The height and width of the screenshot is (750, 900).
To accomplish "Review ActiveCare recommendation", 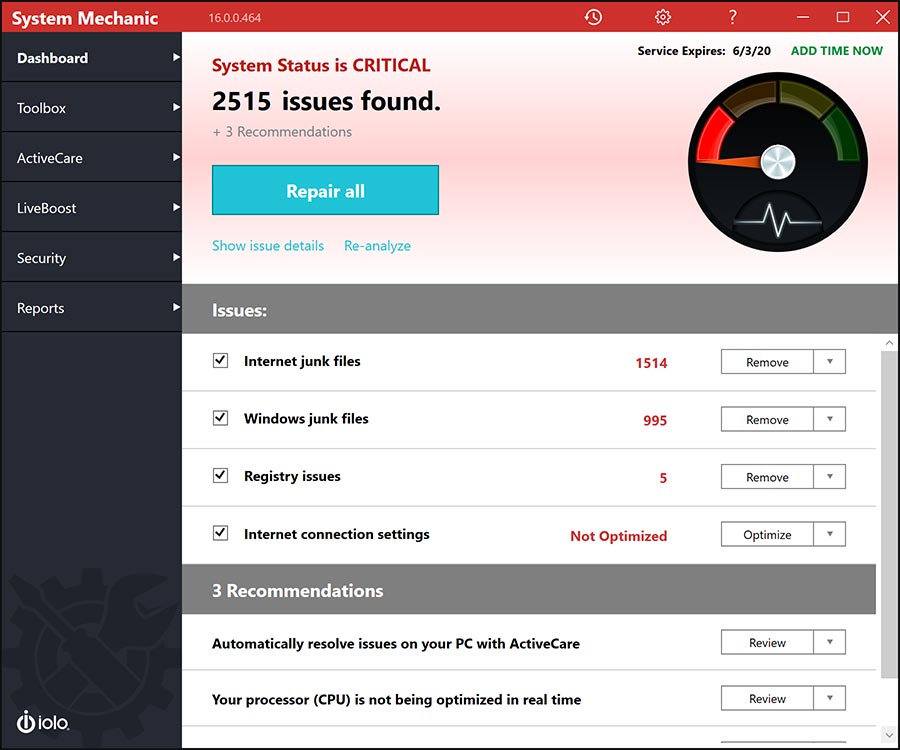I will pyautogui.click(x=767, y=642).
